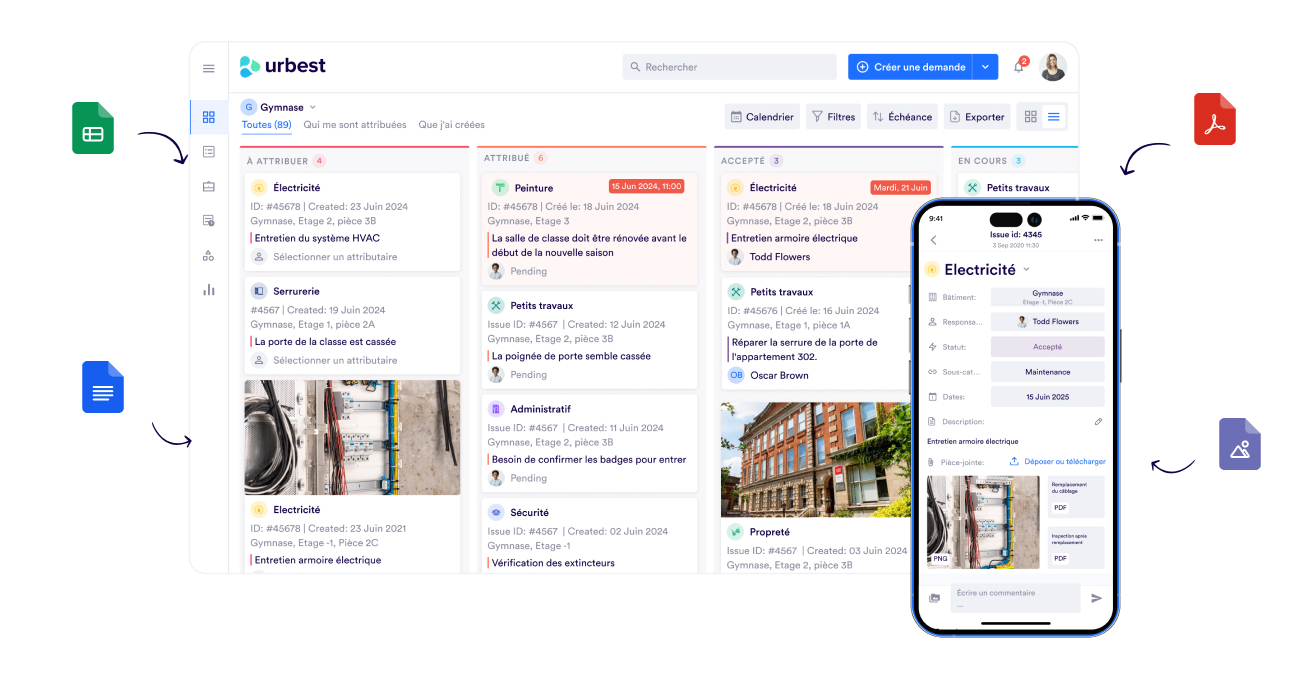The image size is (1312, 700).
Task: Open the user profile avatar
Action: tap(1053, 67)
